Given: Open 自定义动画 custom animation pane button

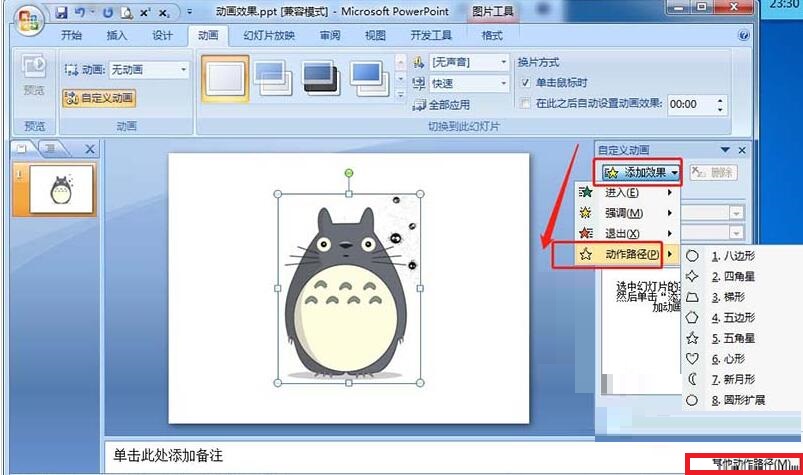Looking at the screenshot, I should (99, 98).
